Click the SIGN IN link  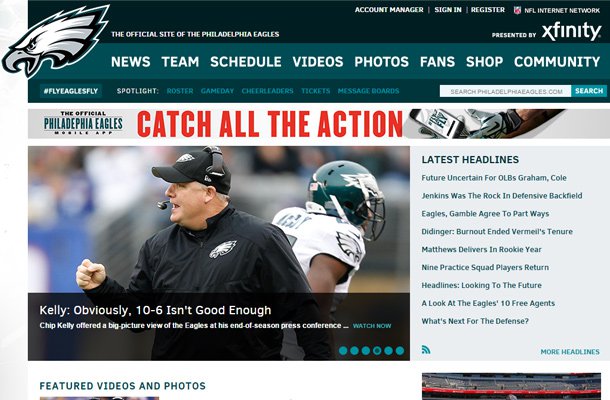(x=448, y=10)
